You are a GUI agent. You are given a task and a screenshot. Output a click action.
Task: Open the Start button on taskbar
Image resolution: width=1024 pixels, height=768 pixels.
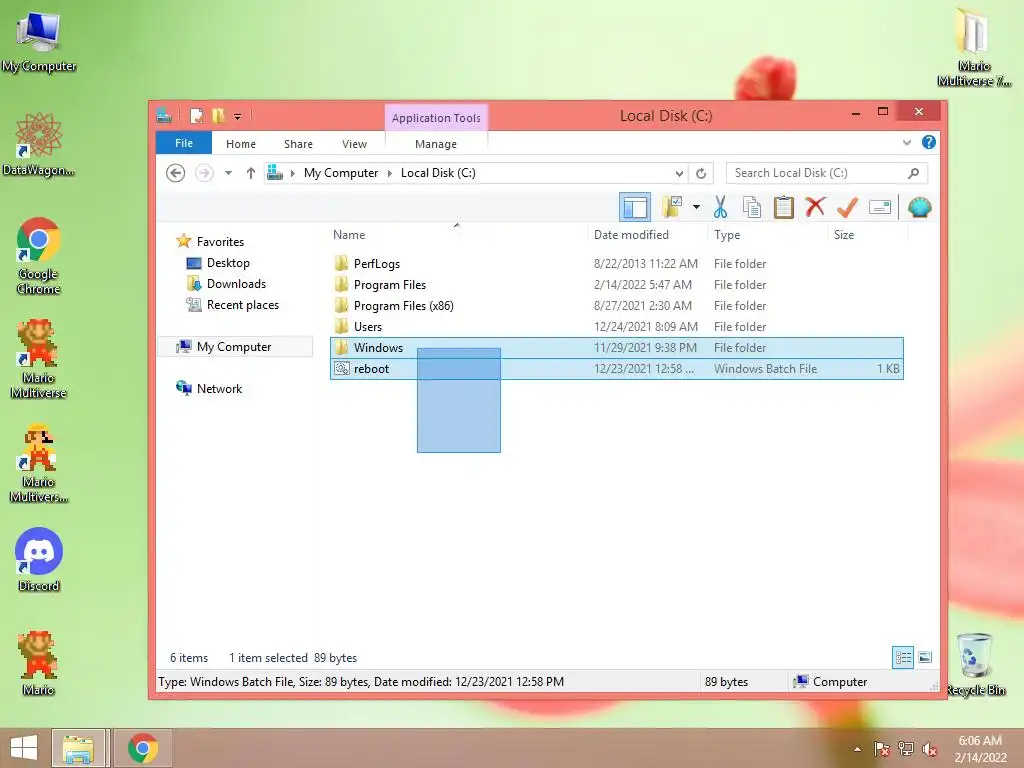(24, 748)
